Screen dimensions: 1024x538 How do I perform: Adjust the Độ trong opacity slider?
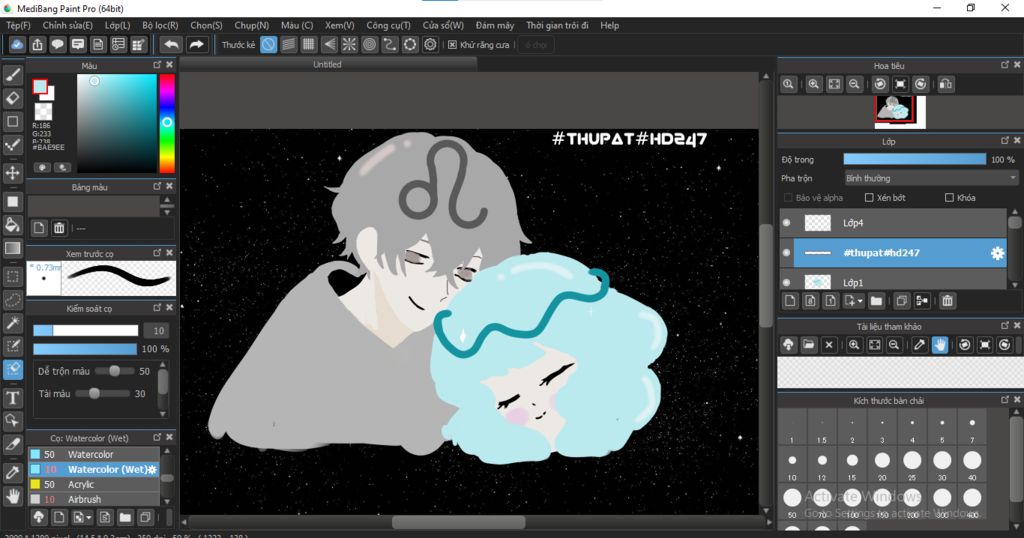pos(914,159)
